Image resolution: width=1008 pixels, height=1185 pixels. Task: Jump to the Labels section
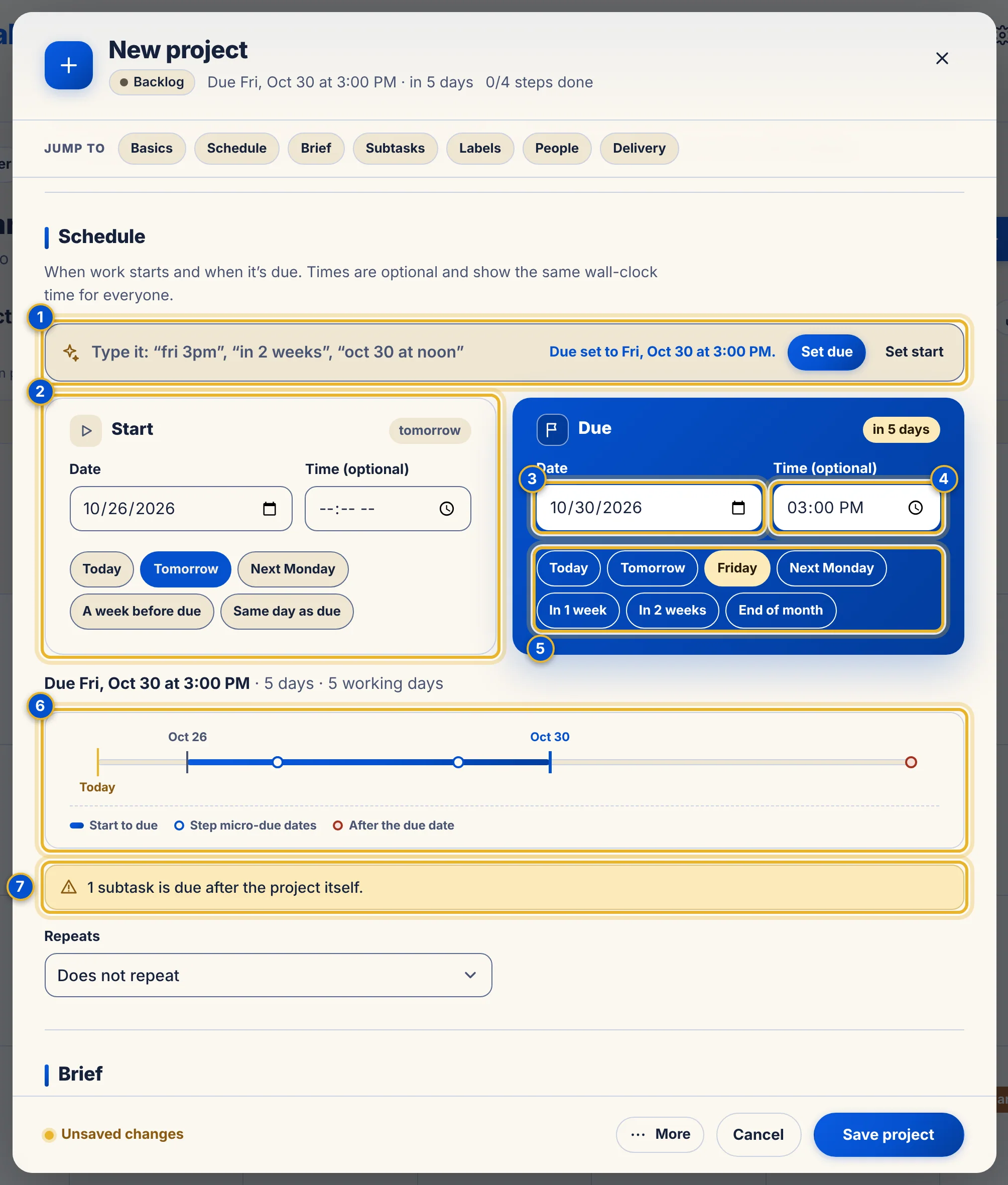point(480,149)
